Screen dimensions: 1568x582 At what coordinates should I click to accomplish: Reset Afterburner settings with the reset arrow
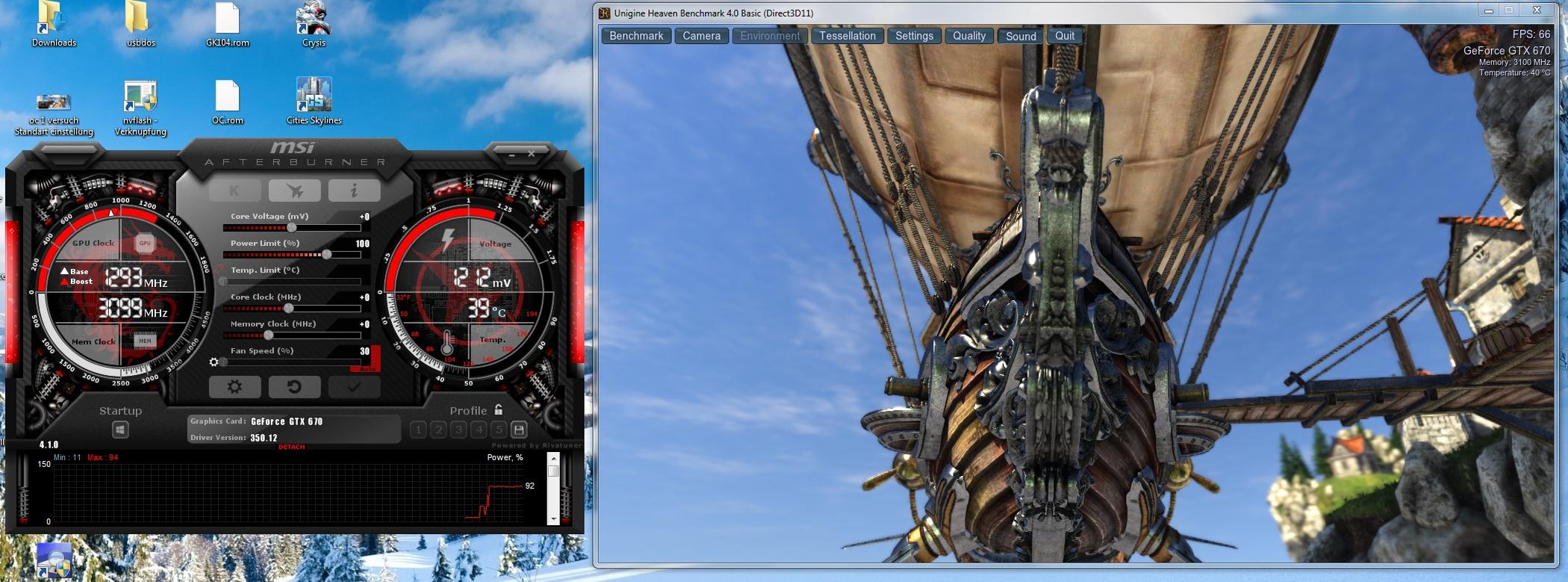[294, 386]
